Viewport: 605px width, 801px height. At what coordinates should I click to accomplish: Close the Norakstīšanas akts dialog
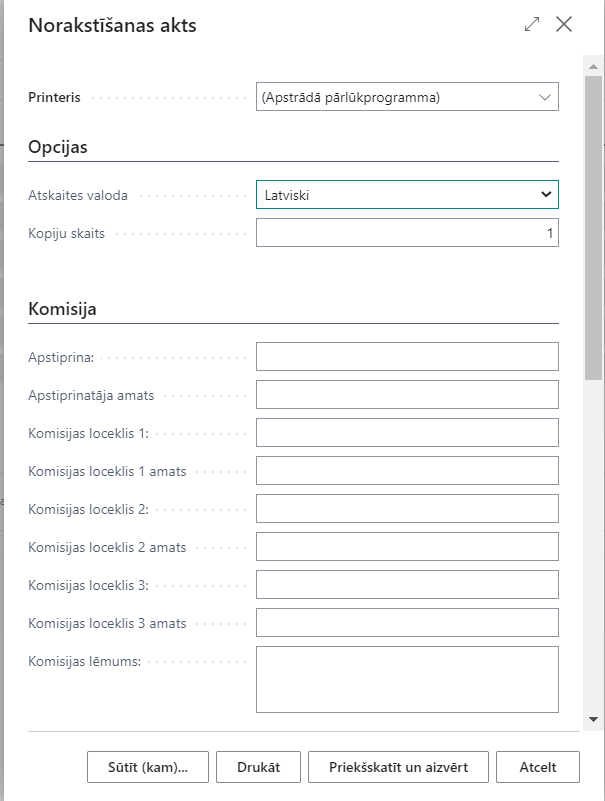(564, 25)
